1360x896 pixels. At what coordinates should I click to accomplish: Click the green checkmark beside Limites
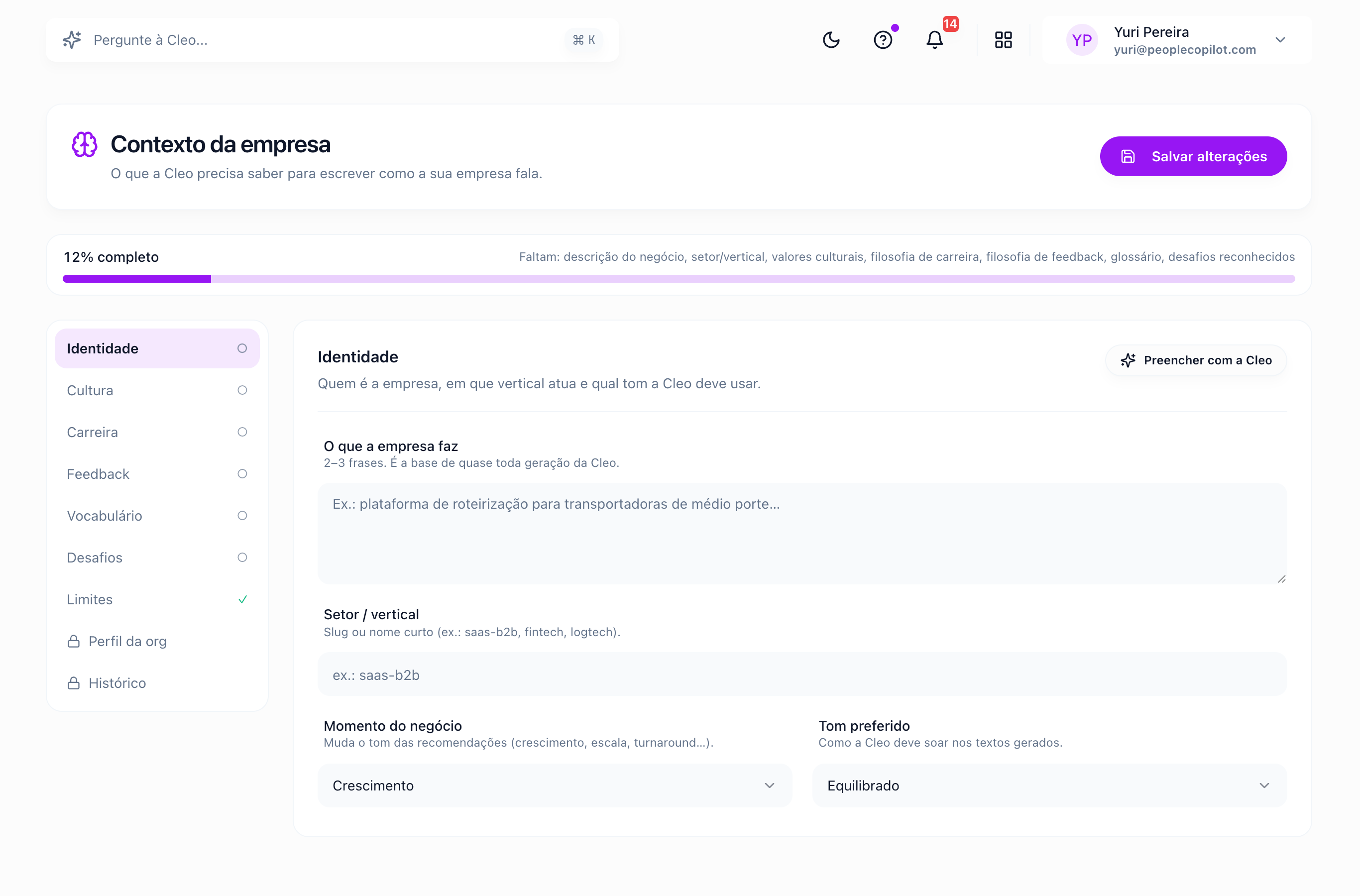click(242, 599)
